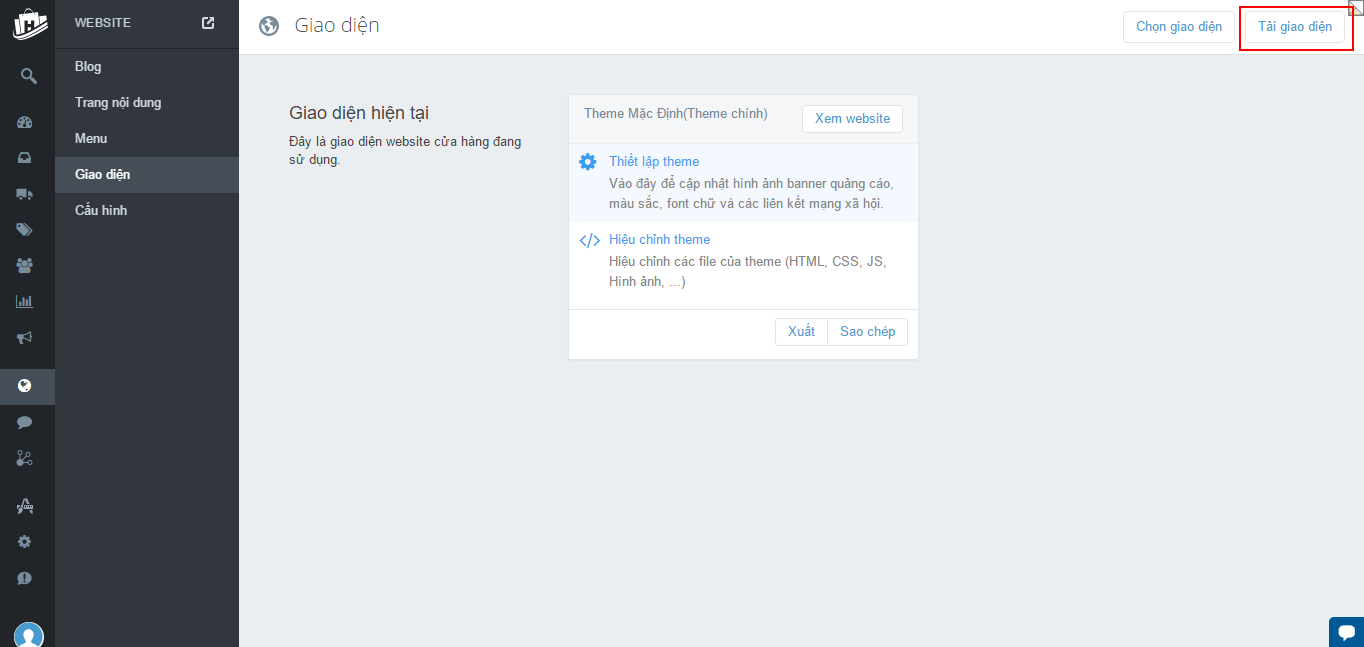Open the Thiết lập theme link

[654, 162]
